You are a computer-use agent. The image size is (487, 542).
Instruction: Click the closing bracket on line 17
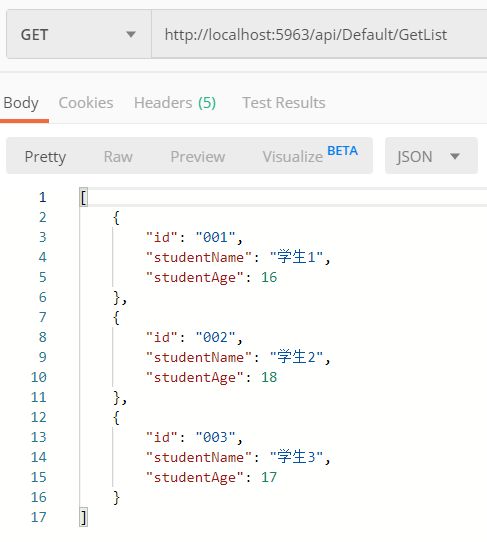84,517
